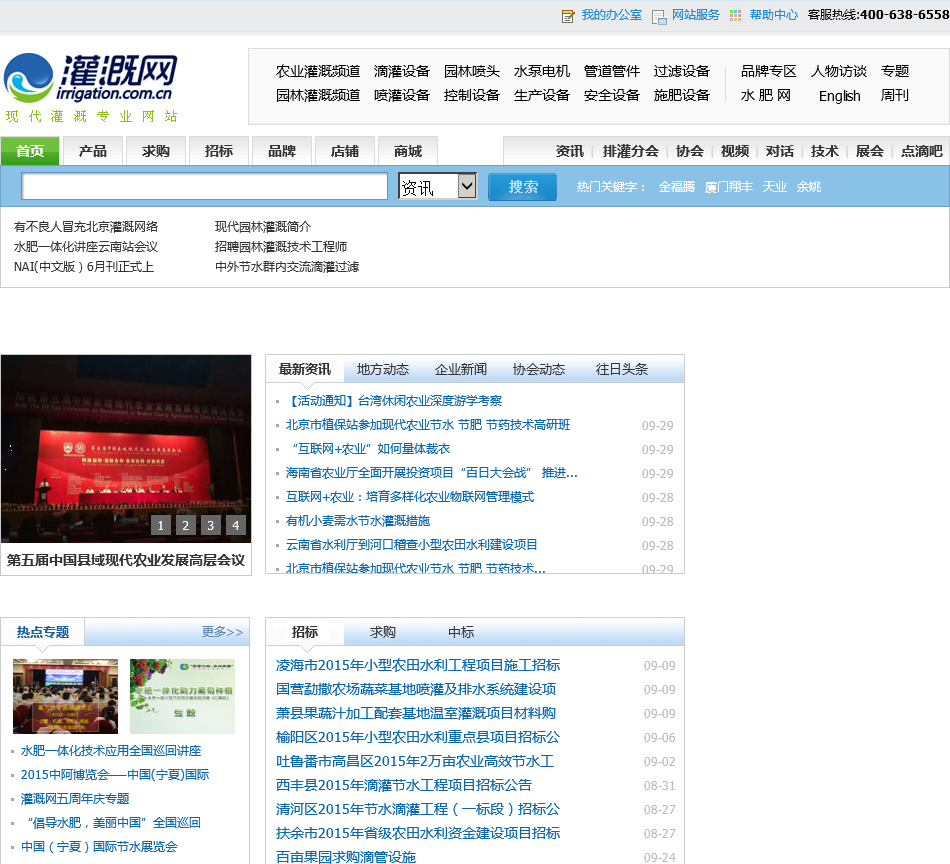Open 第五届中国县域现代农业发展高层会议 caption
Viewport: 950px width, 864px height.
pos(126,560)
